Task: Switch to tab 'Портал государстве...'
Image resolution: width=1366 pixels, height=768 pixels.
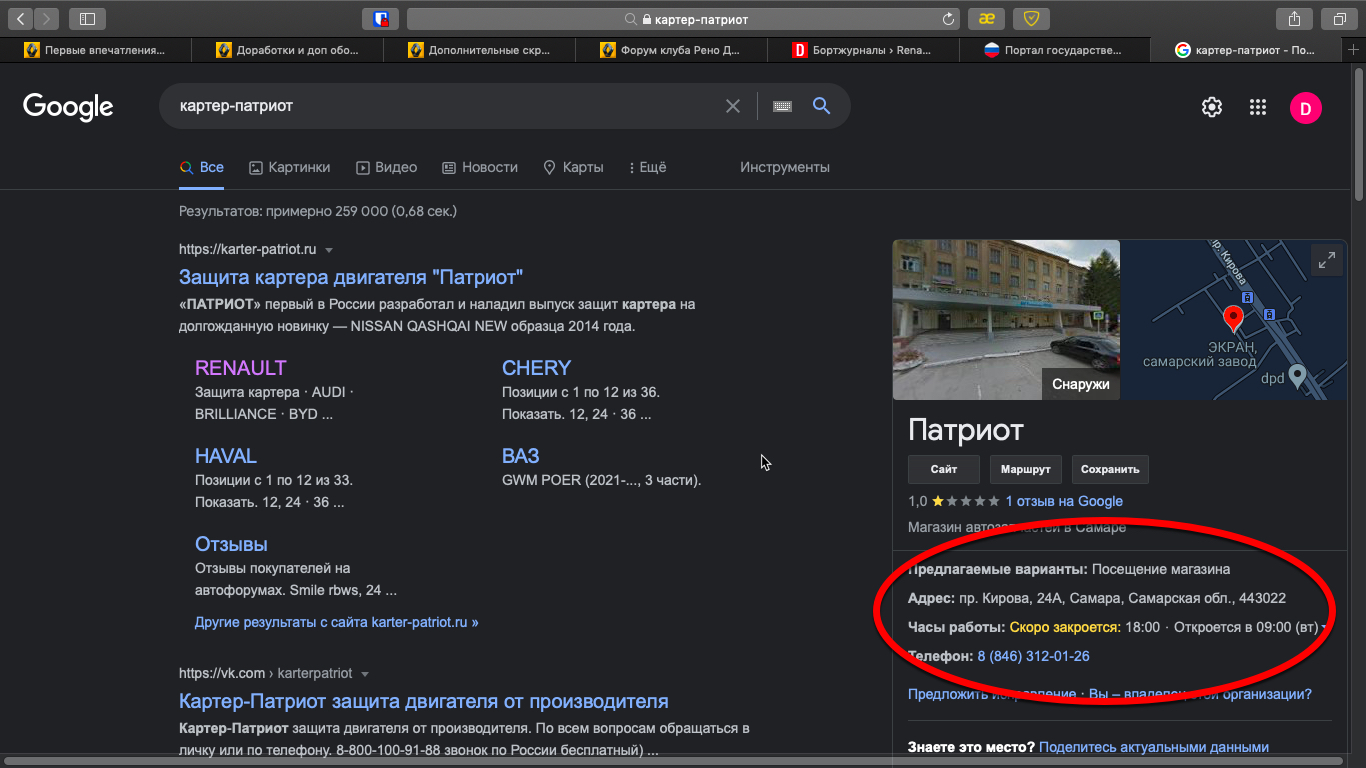Action: click(x=1053, y=49)
